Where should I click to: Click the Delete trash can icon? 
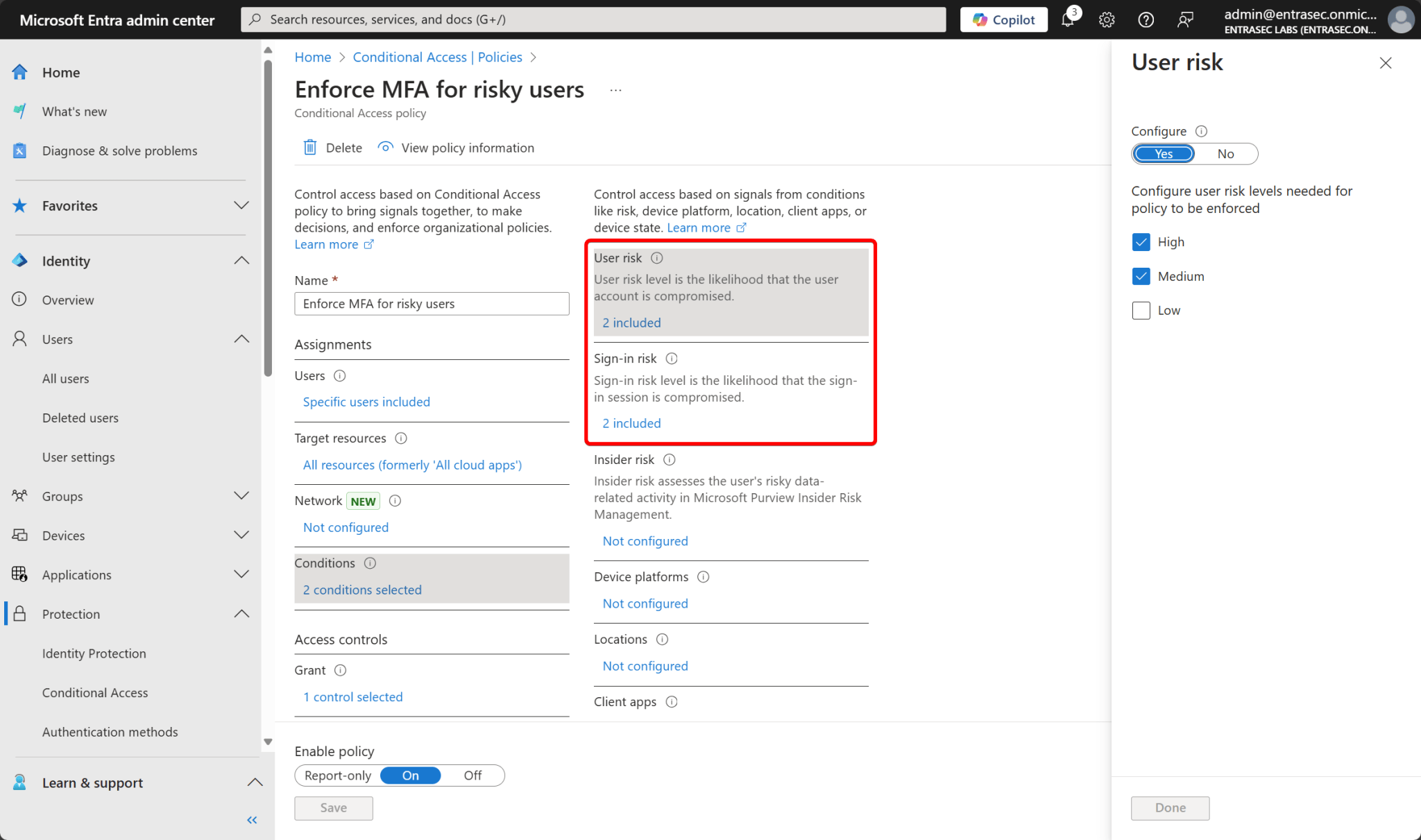(310, 147)
